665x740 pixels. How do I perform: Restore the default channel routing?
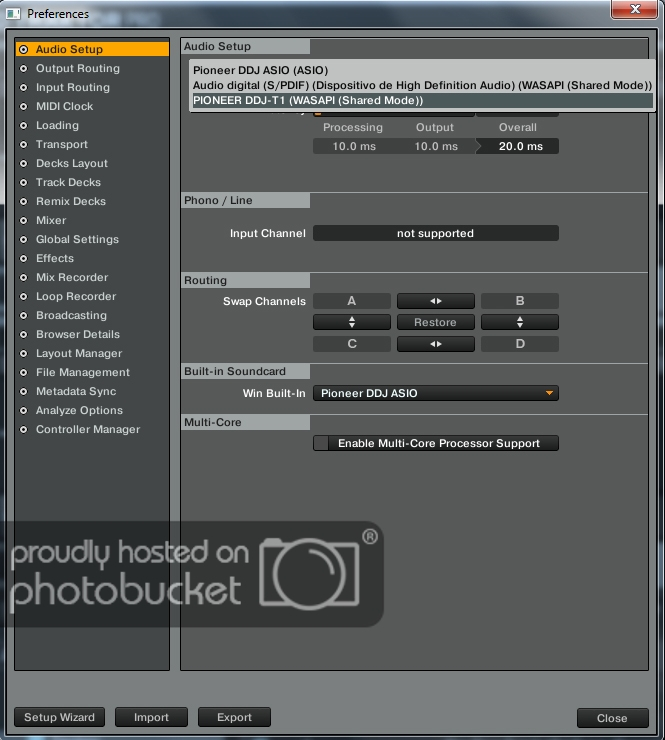click(x=436, y=322)
